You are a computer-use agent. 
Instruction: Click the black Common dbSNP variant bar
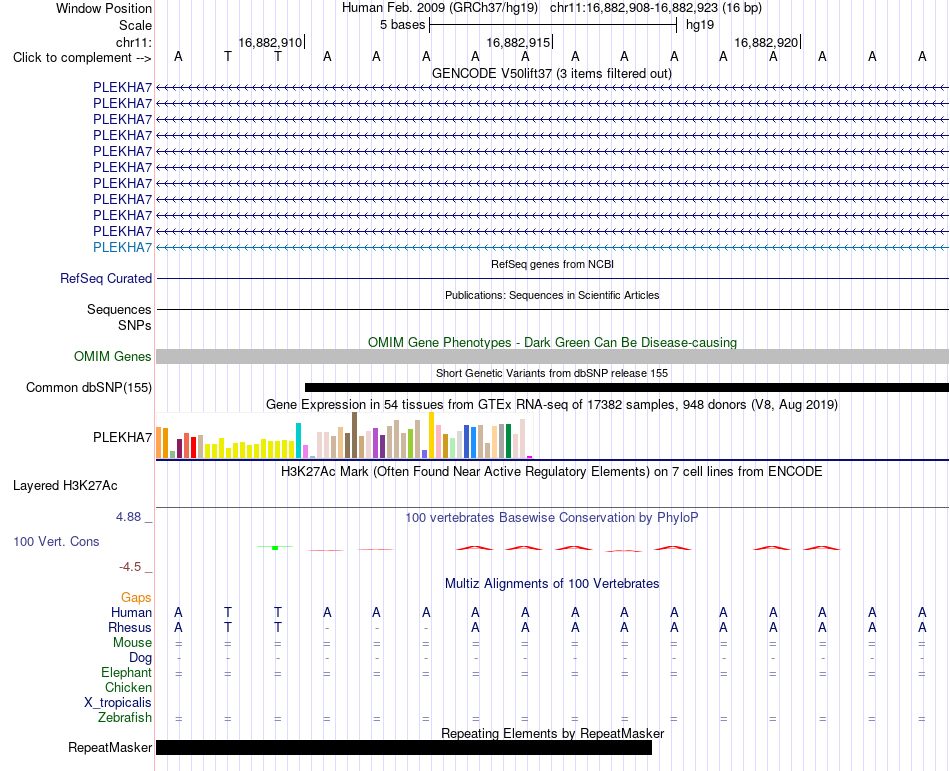[x=626, y=388]
